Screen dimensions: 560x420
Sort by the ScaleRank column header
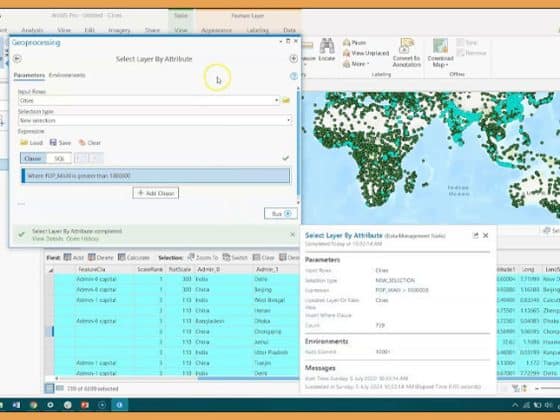click(x=150, y=269)
